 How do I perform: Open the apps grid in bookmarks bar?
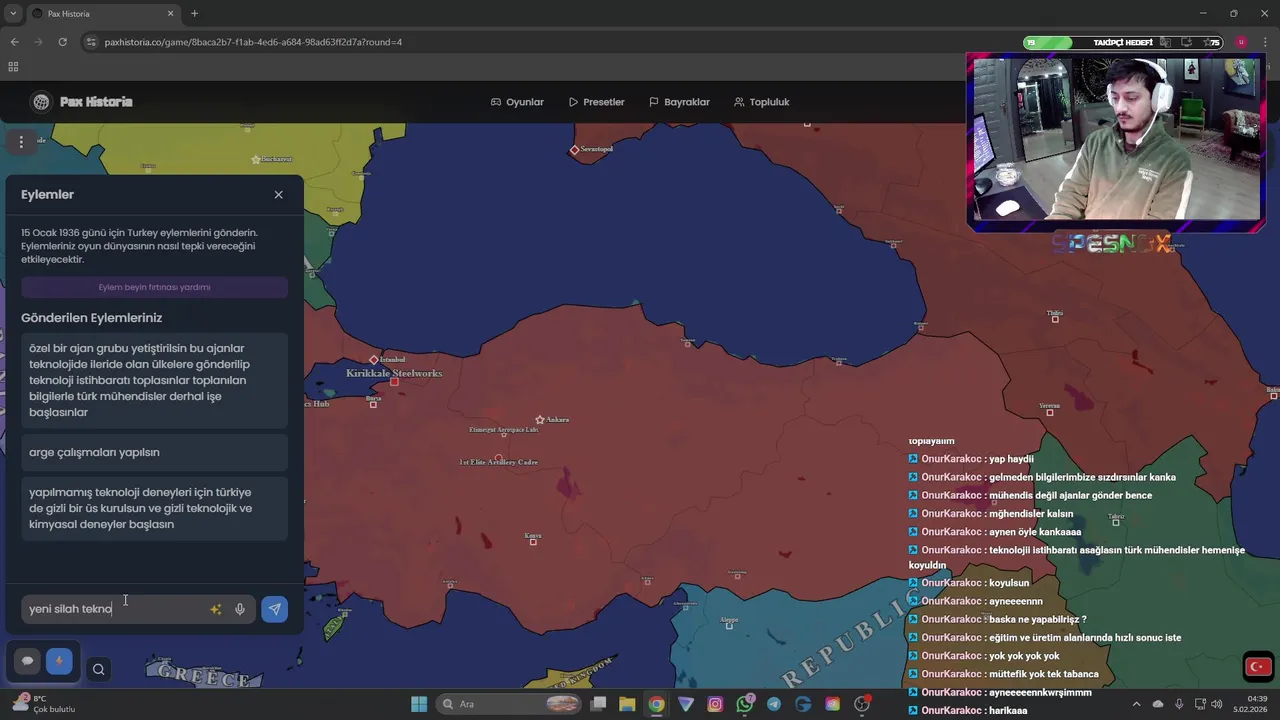(x=13, y=67)
